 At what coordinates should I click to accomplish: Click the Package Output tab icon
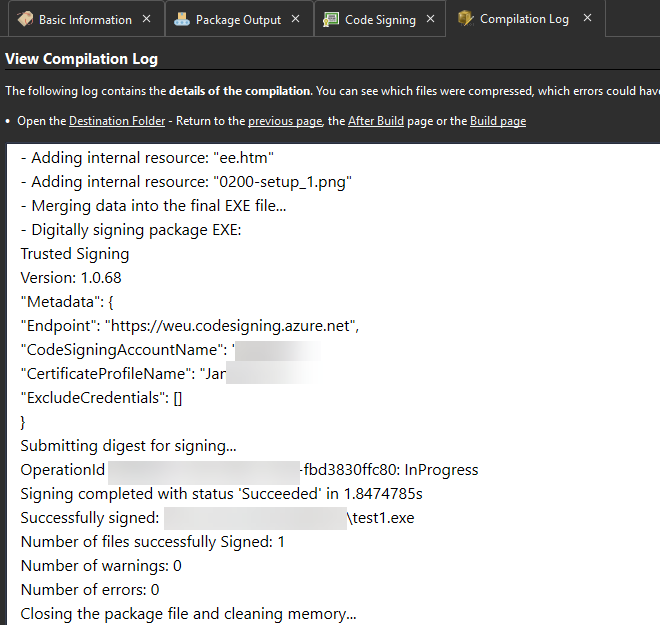click(x=181, y=19)
